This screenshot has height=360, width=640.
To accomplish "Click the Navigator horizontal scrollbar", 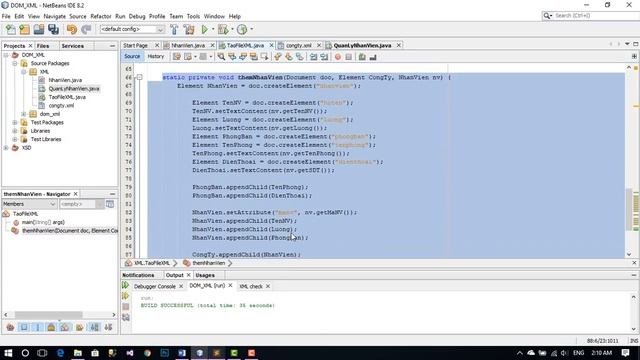I will click(x=49, y=315).
